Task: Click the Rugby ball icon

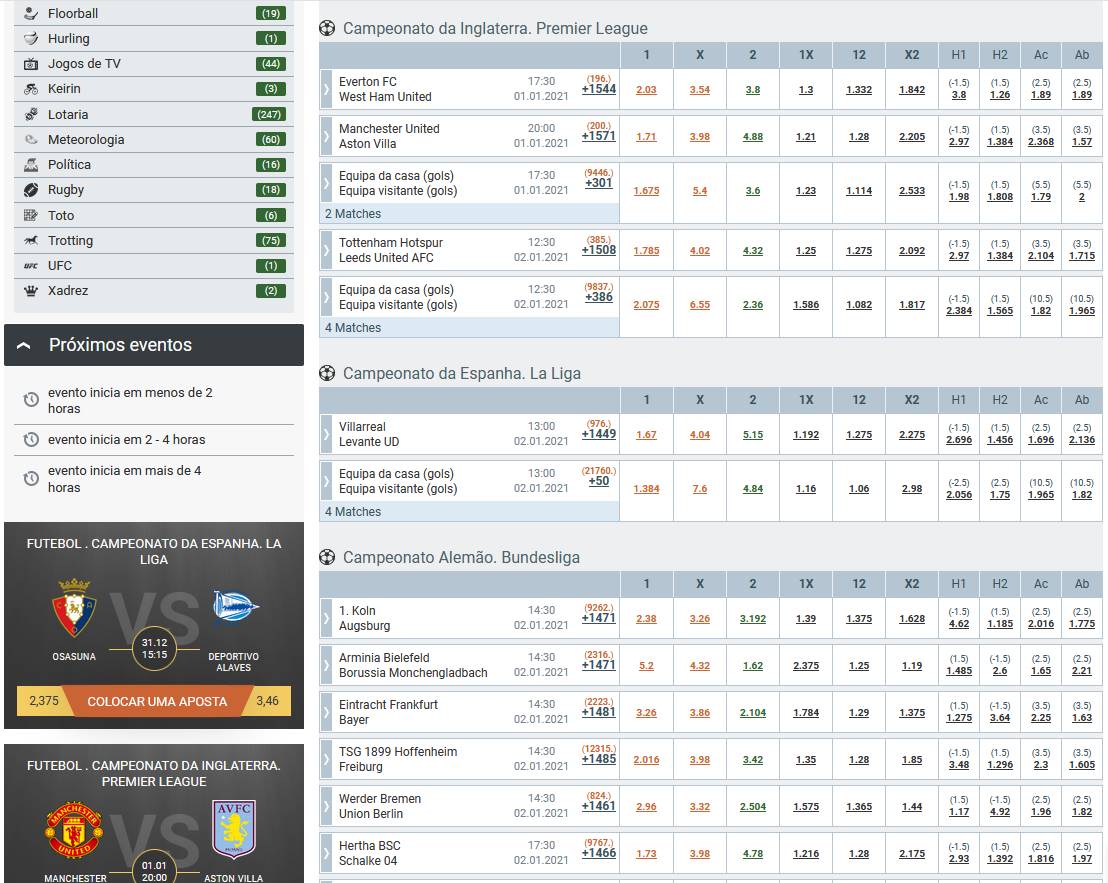Action: (x=30, y=190)
